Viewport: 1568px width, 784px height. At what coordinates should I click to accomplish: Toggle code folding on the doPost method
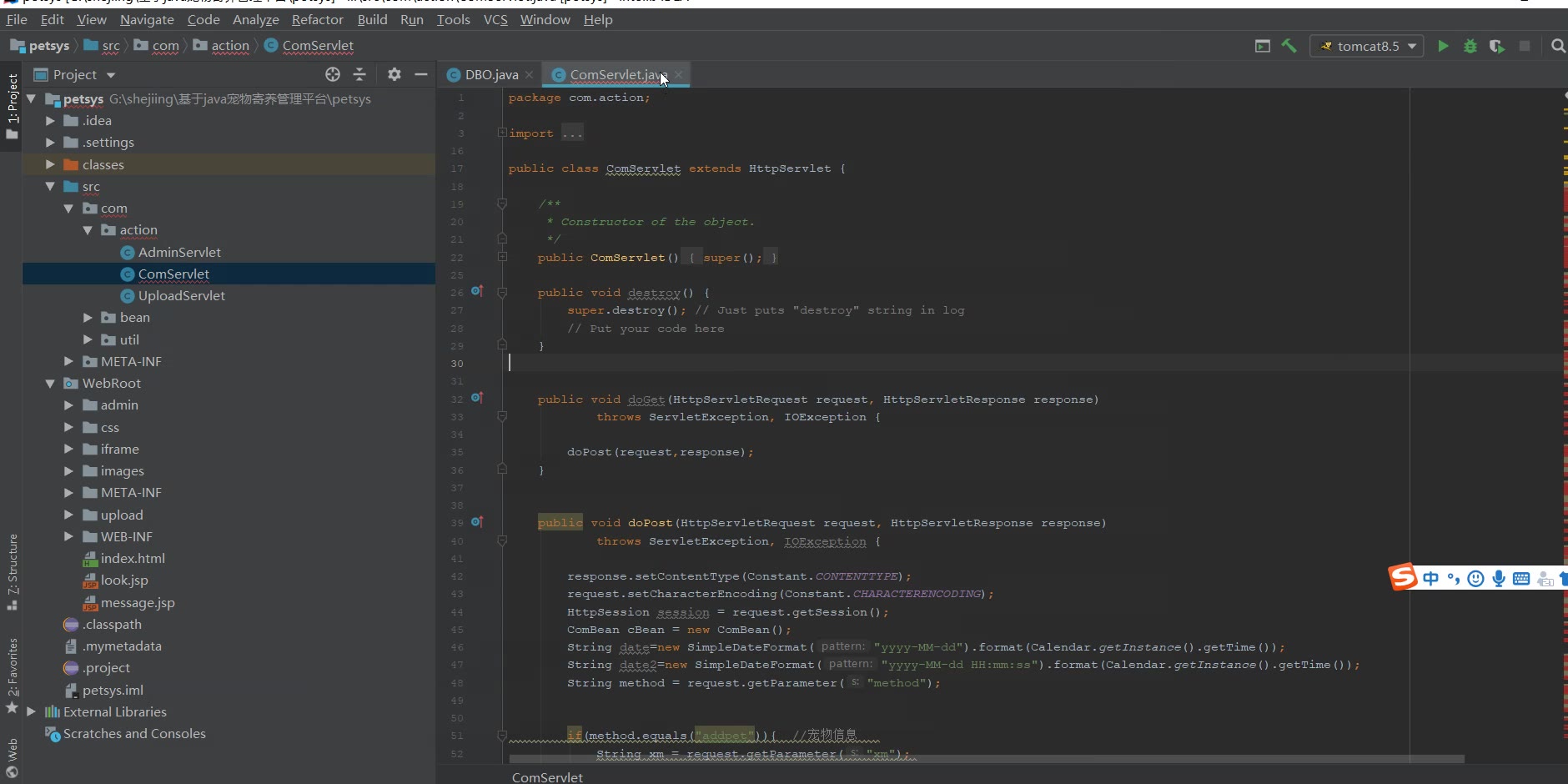502,540
